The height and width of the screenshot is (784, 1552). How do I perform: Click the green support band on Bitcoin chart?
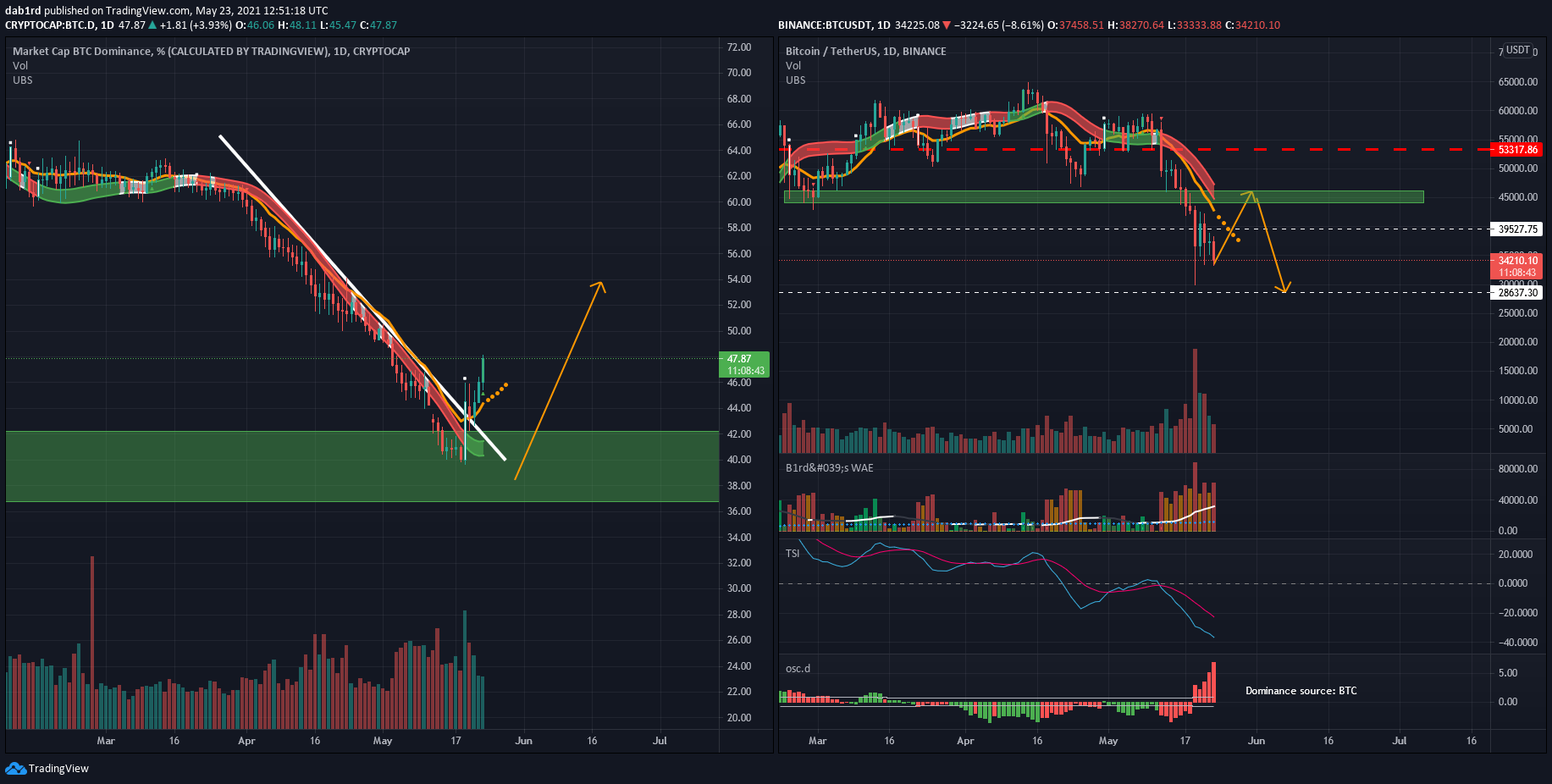tap(1104, 197)
